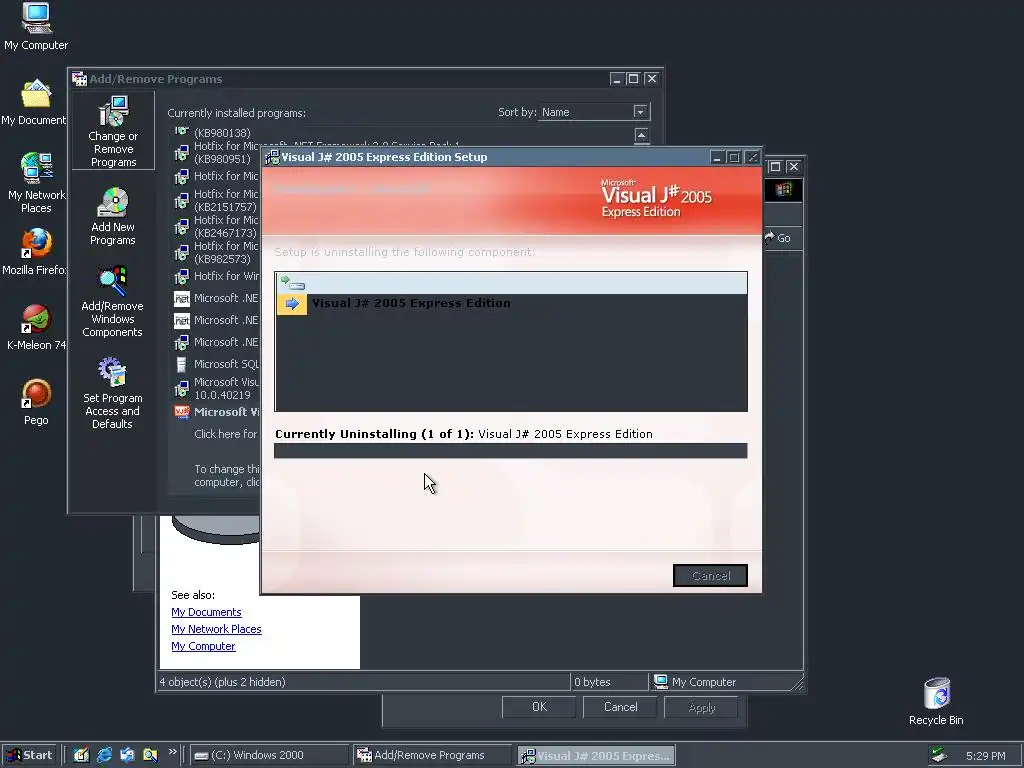This screenshot has height=768, width=1024.
Task: Open the Pego desktop shortcut
Action: pos(36,402)
